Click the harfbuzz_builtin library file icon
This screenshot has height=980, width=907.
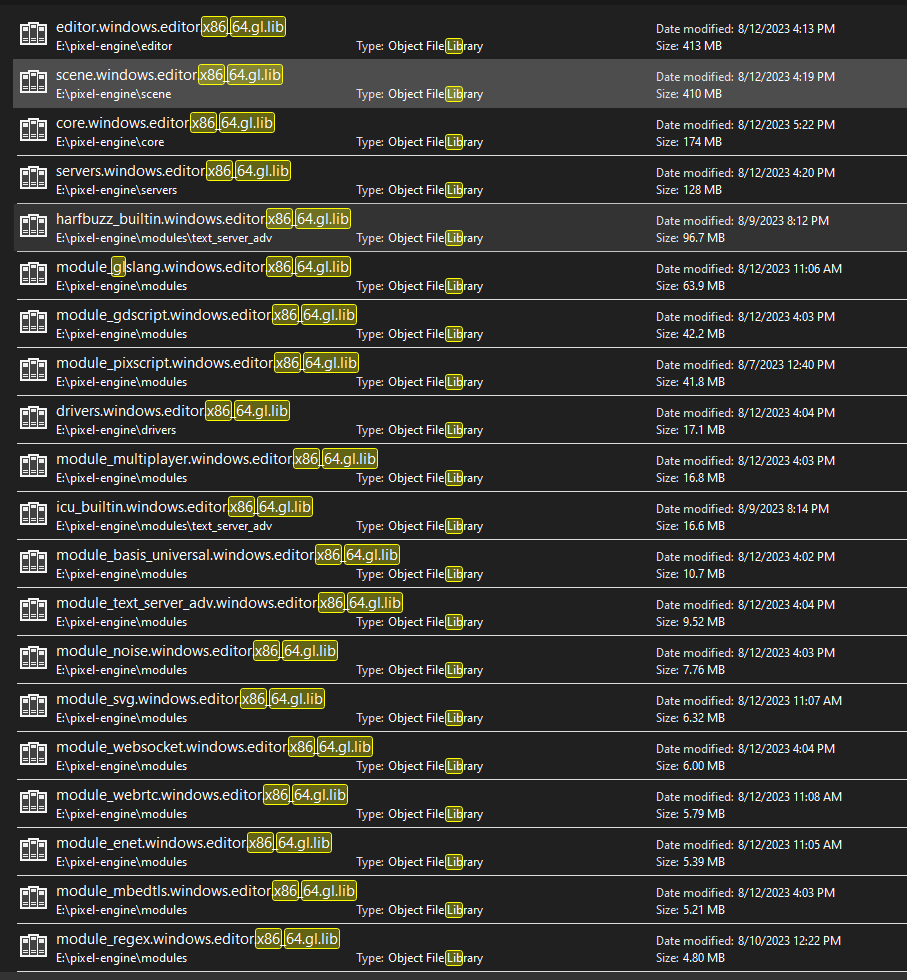click(x=34, y=226)
